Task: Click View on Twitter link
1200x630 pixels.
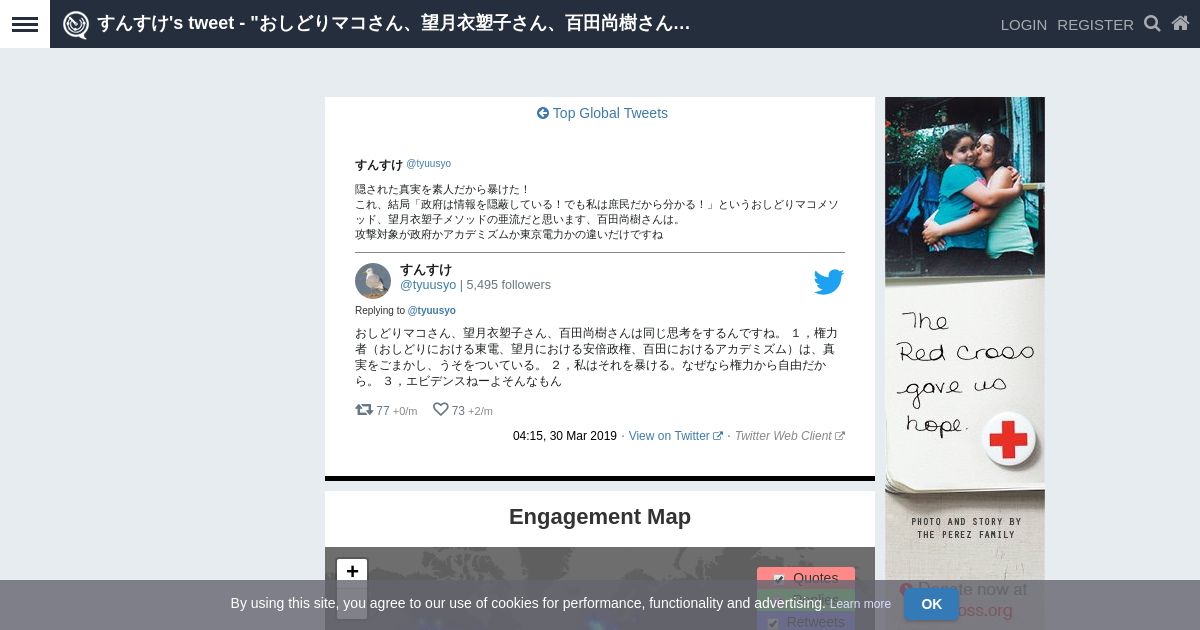Action: pyautogui.click(x=669, y=436)
